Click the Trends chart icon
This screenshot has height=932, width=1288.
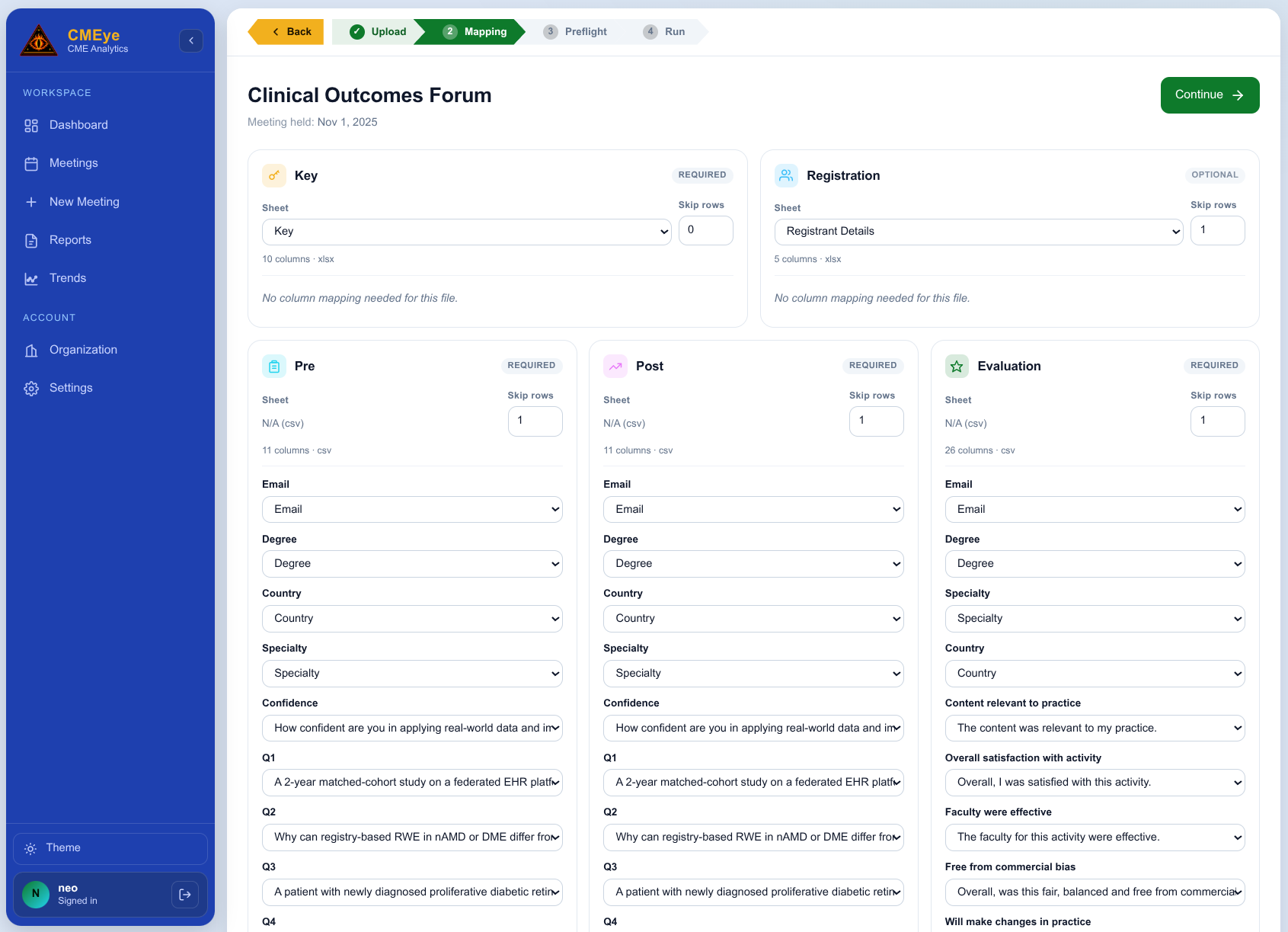(31, 279)
